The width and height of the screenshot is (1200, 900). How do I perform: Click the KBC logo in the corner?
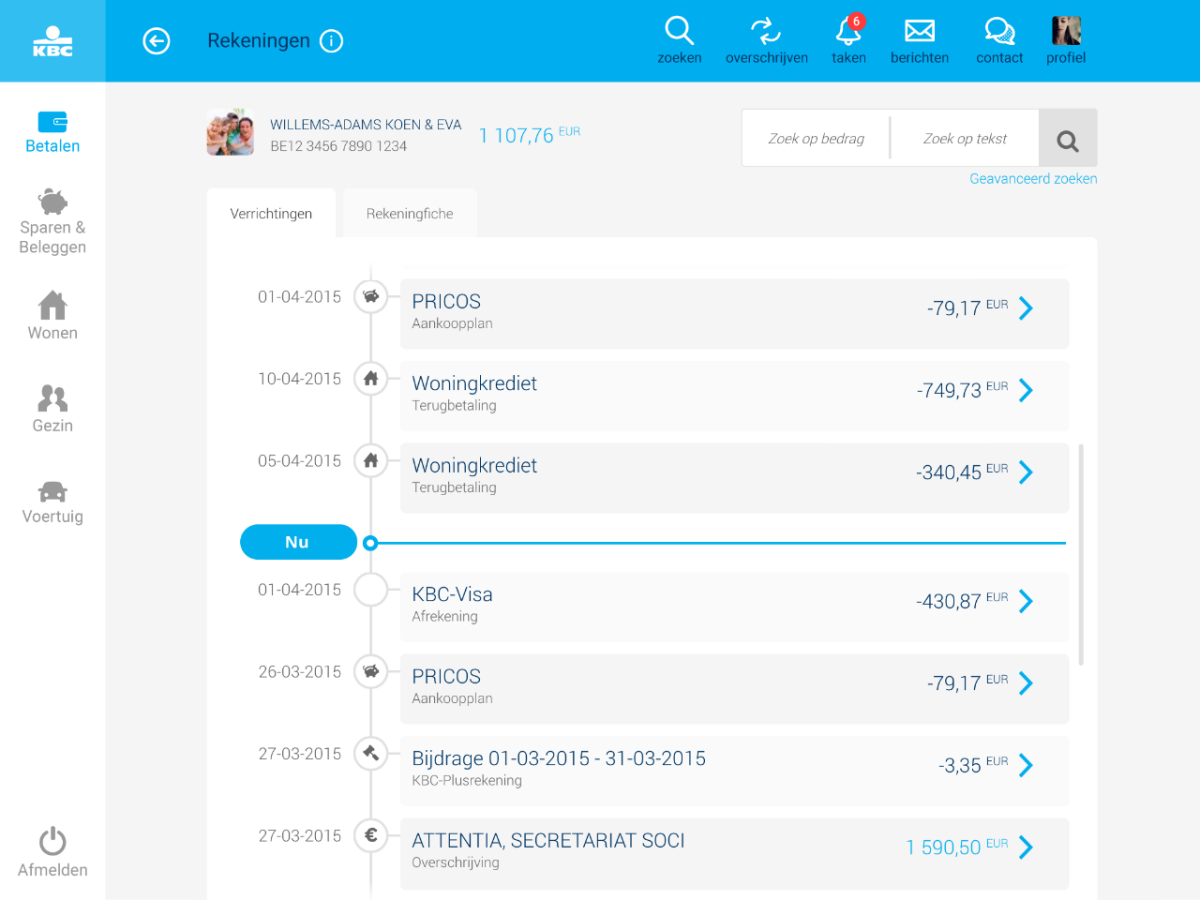coord(52,41)
